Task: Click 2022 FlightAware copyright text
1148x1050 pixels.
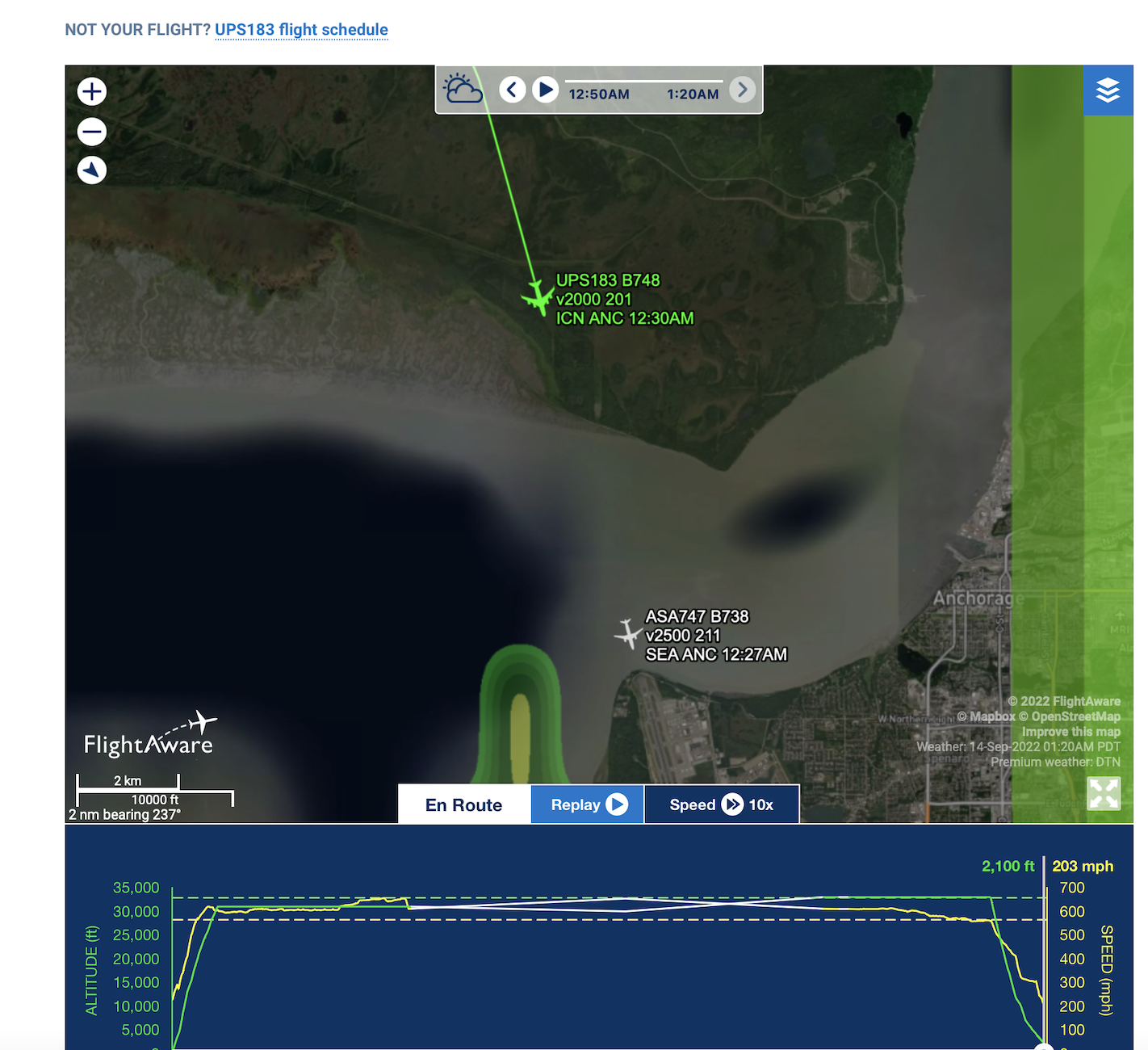Action: [1064, 701]
